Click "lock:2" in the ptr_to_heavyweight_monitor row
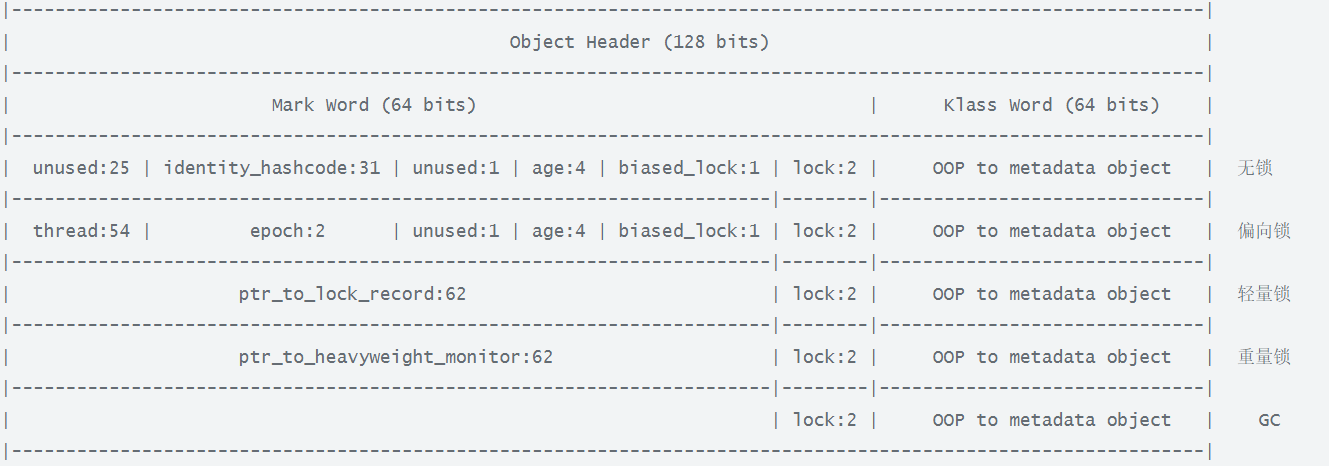 (x=824, y=357)
